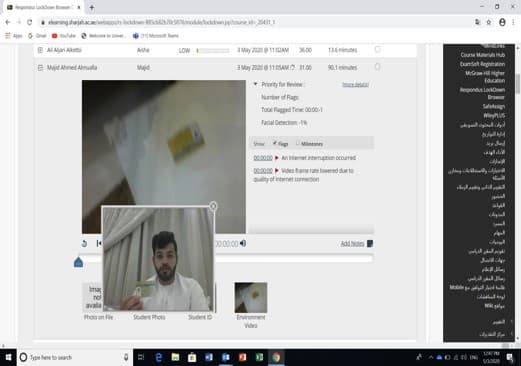Tick the circle in Majid Ahmed Almualla row

click(377, 67)
